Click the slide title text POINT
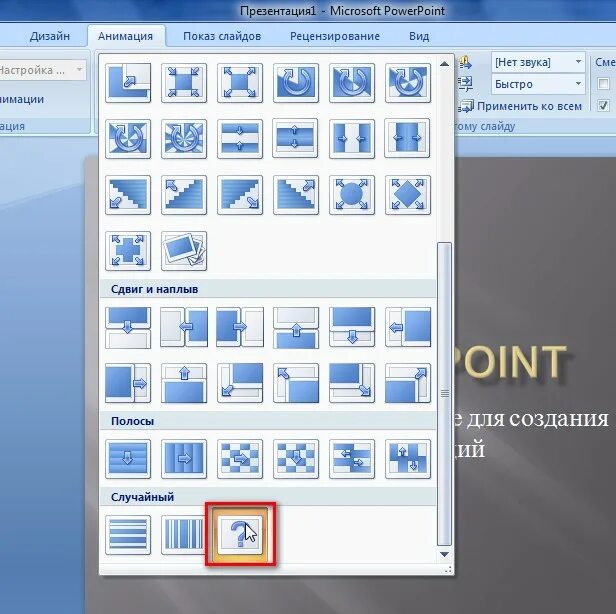The height and width of the screenshot is (614, 616). coord(511,362)
